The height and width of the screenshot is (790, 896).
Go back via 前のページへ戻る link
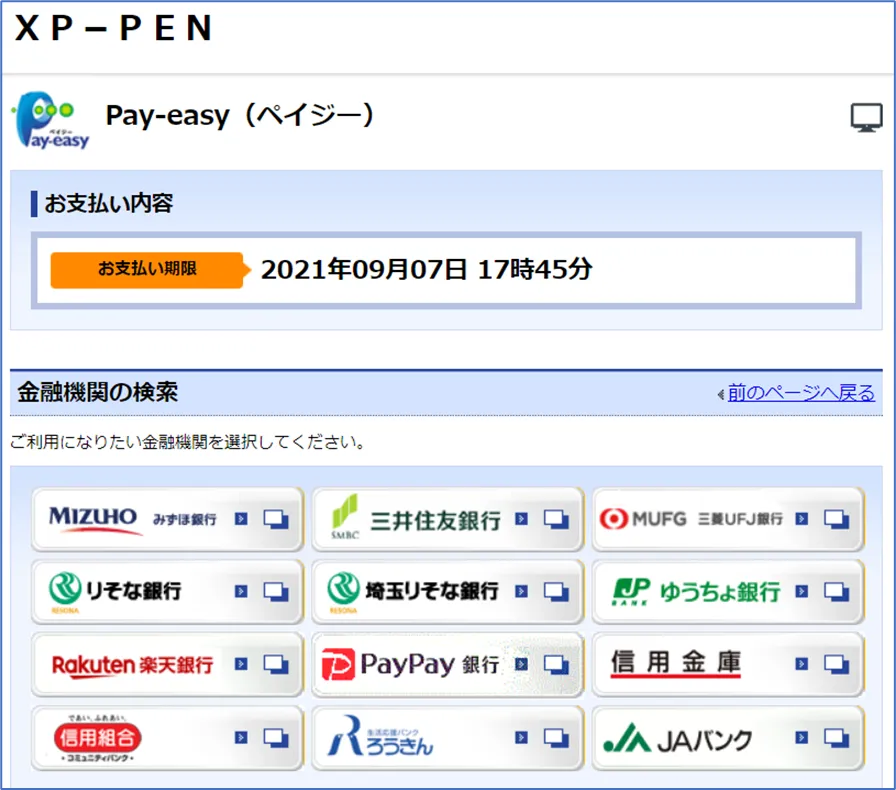click(x=801, y=393)
